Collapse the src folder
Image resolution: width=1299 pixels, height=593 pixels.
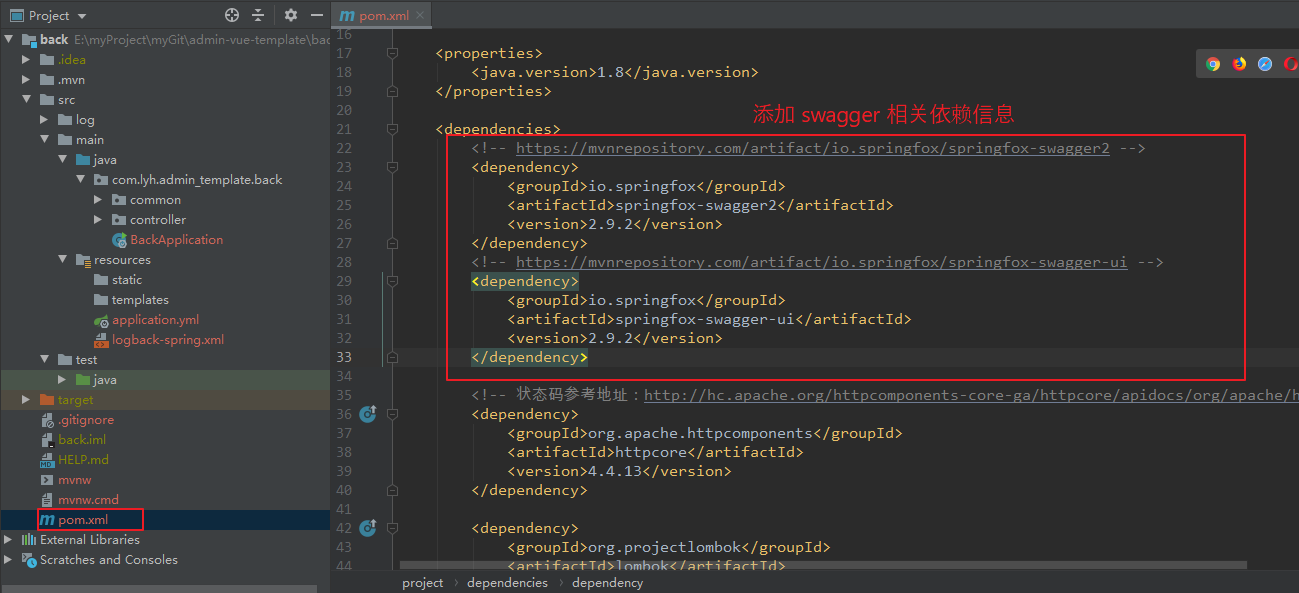[x=27, y=100]
